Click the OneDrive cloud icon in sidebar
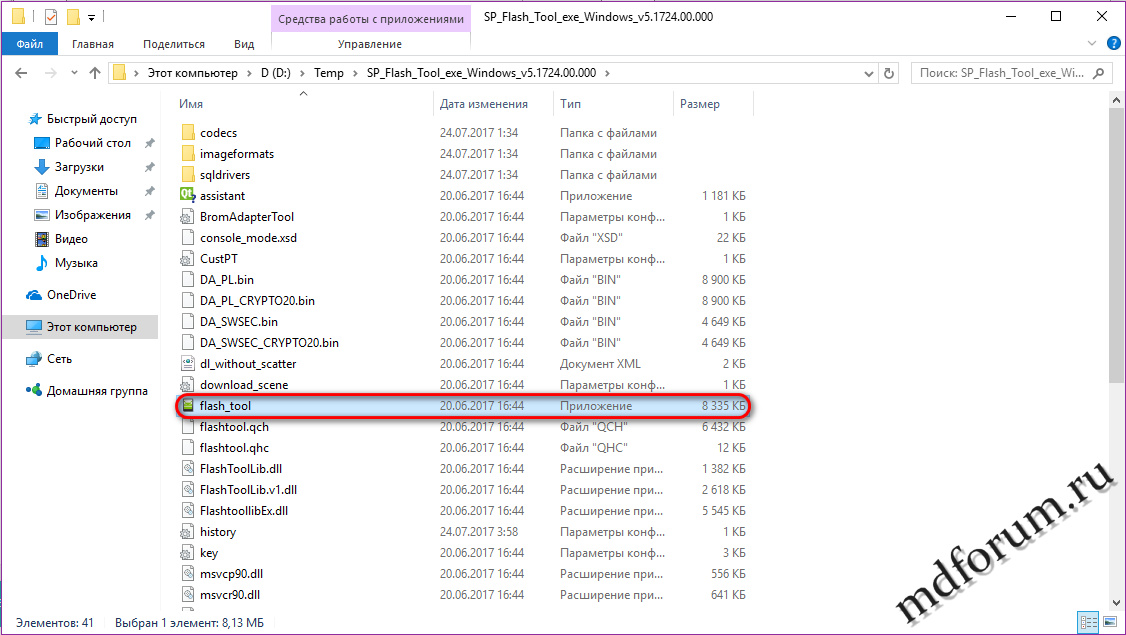Viewport: 1126px width, 635px height. (33, 295)
